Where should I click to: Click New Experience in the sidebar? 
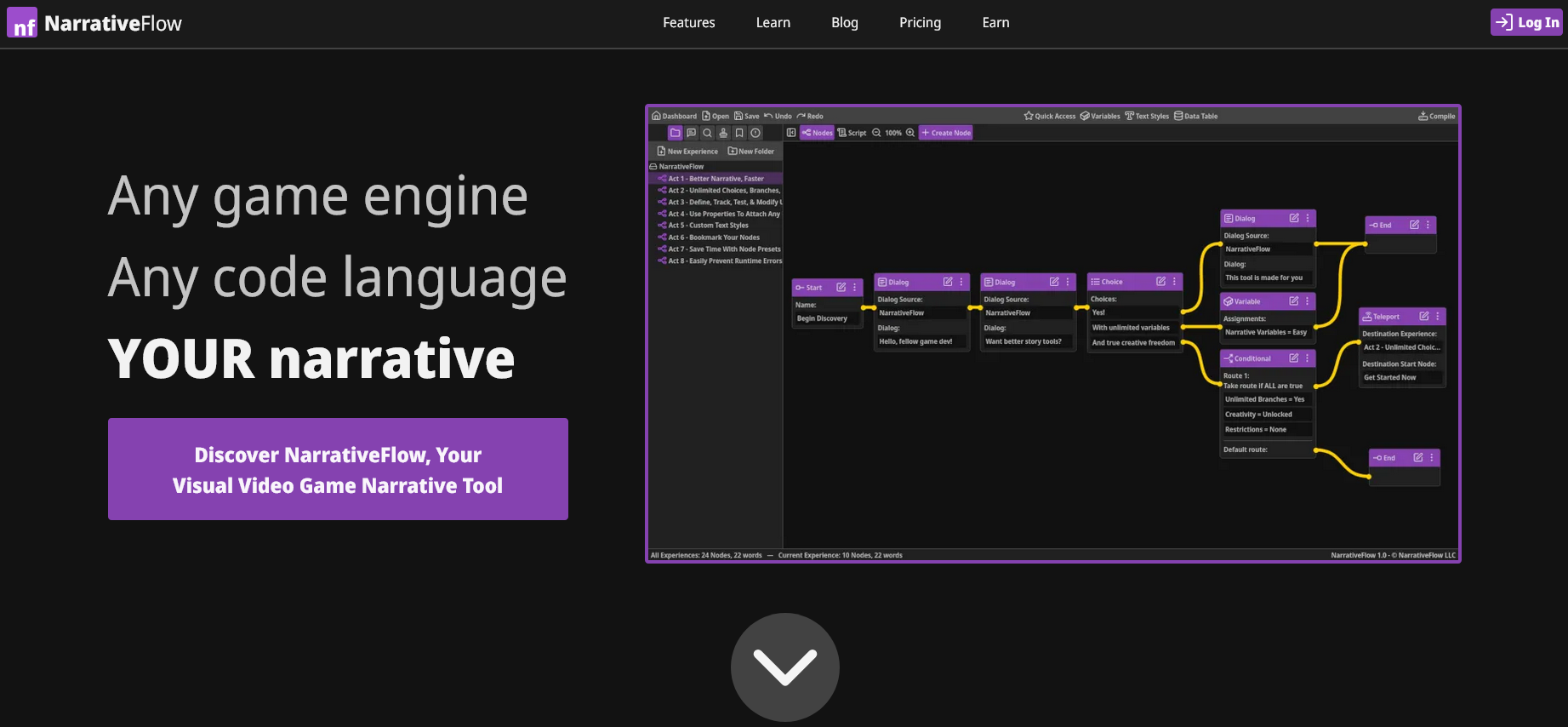click(687, 152)
